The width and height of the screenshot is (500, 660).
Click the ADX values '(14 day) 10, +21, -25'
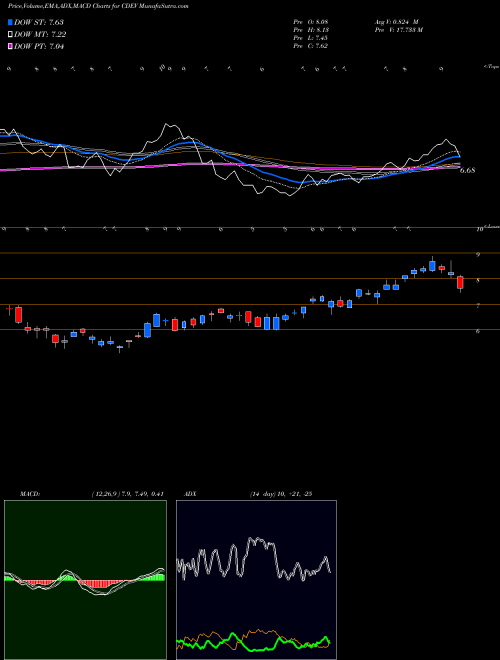280,494
